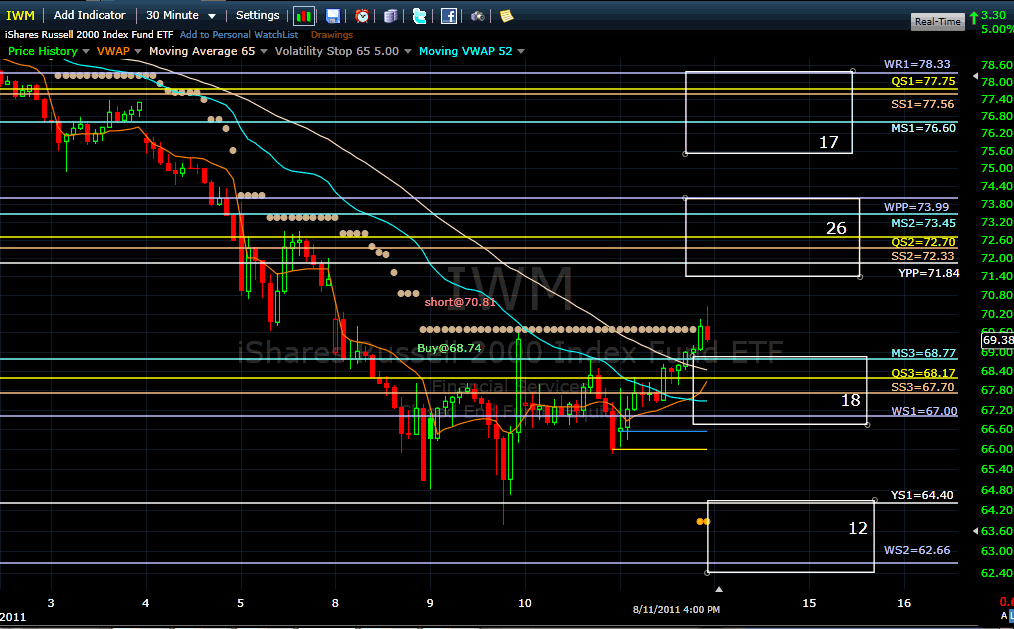Screen dimensions: 1014x629
Task: Click the 8/11/2011 4:00 PM timestamp
Action: [676, 609]
